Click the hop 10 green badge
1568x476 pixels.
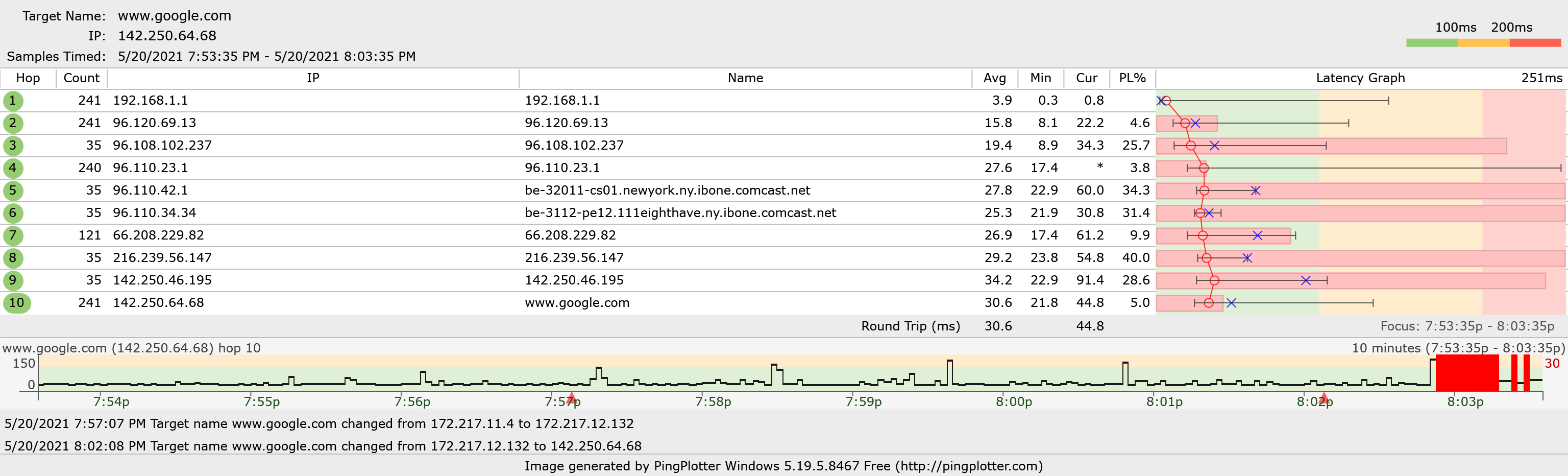(x=16, y=302)
